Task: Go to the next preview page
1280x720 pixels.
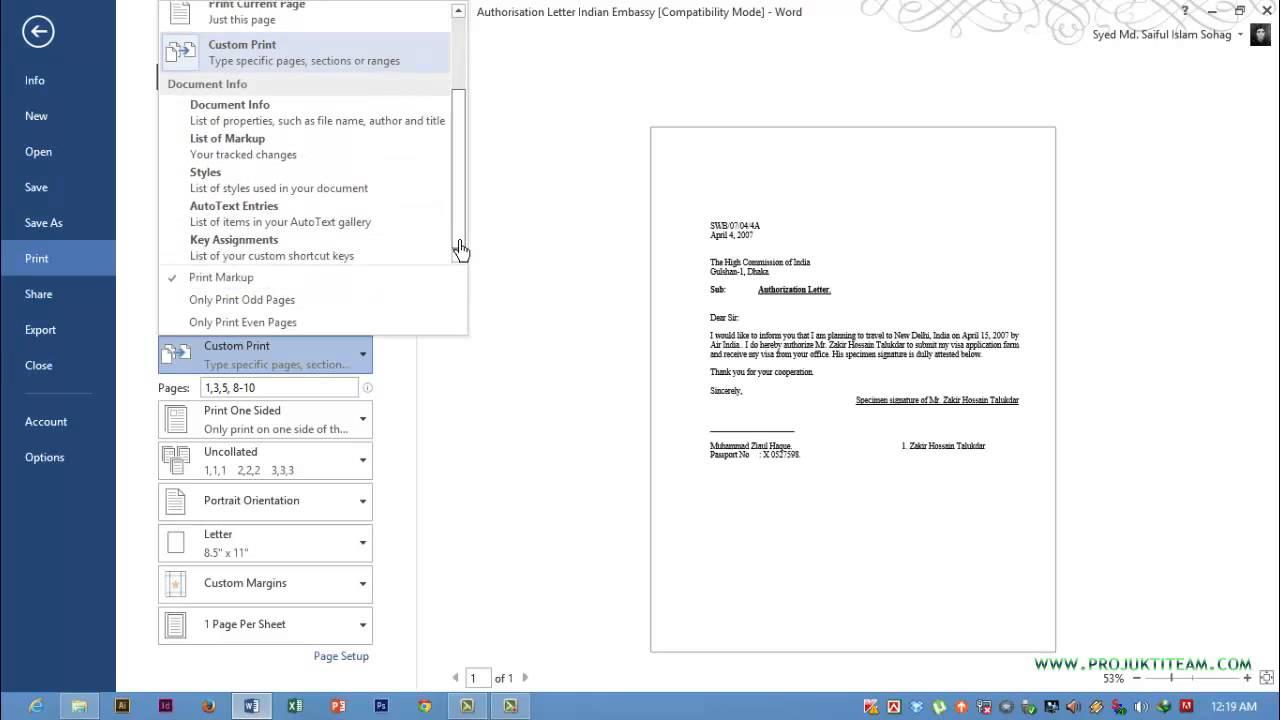Action: point(526,678)
